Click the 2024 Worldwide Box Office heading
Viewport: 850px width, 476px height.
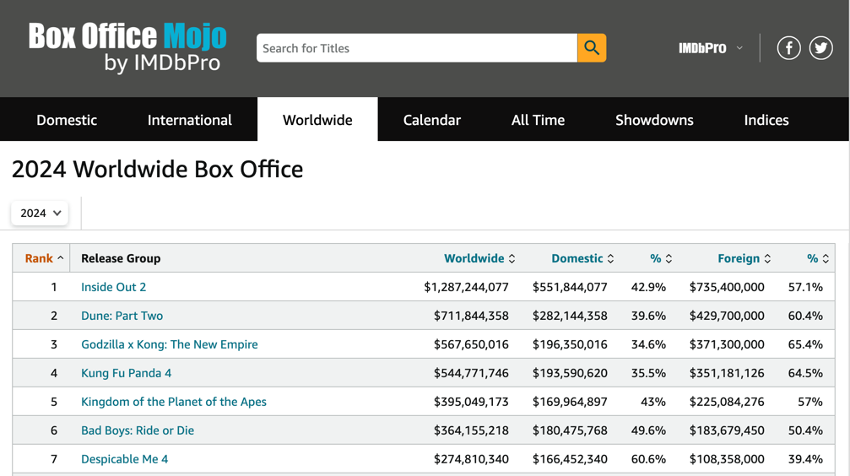(157, 169)
